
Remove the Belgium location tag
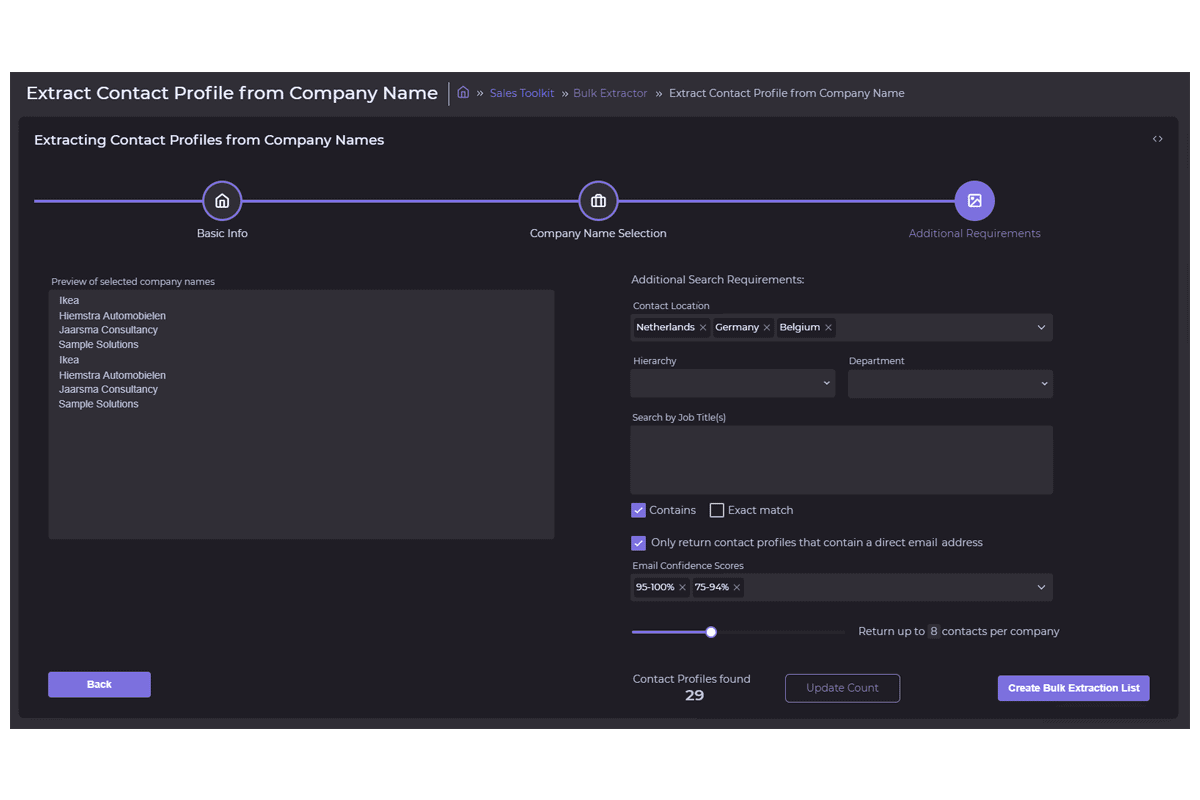tap(828, 328)
